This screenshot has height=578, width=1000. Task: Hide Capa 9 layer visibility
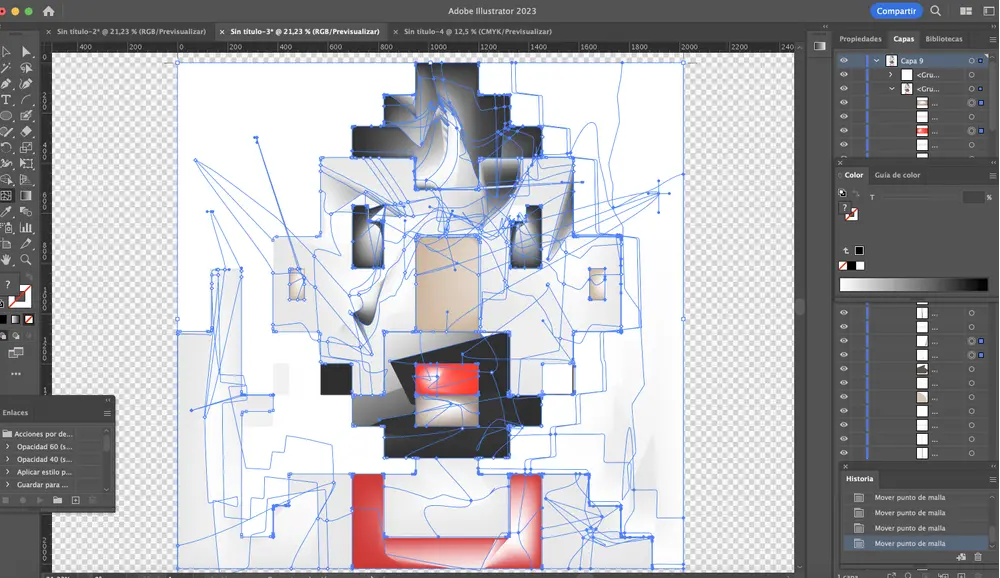pyautogui.click(x=843, y=60)
